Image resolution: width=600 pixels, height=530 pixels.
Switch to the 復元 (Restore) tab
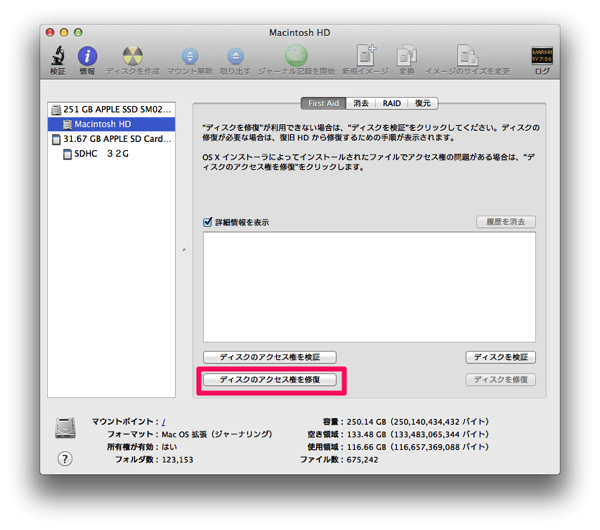click(x=423, y=103)
